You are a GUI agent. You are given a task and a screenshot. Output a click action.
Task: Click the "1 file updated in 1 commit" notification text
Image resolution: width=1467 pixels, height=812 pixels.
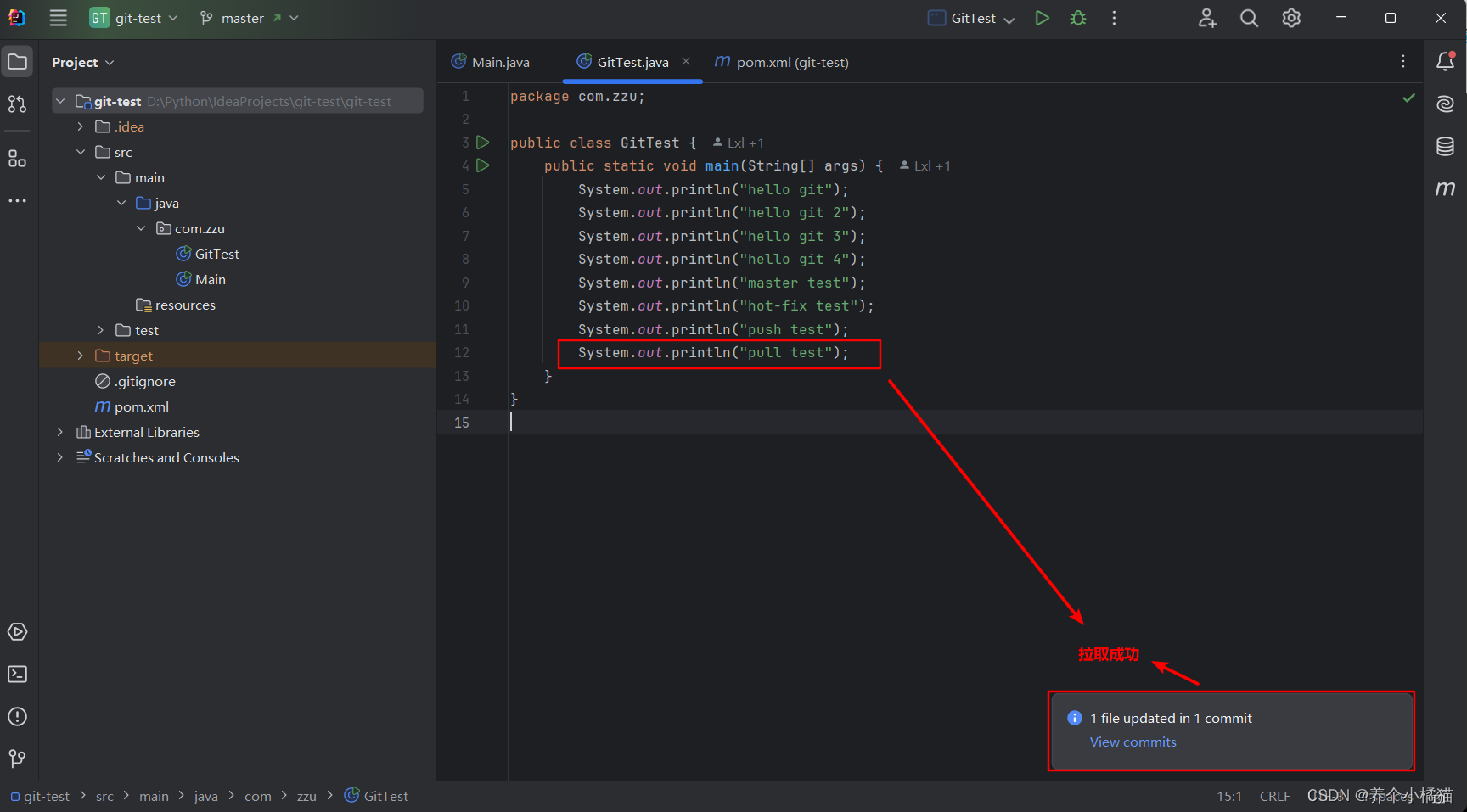tap(1171, 718)
